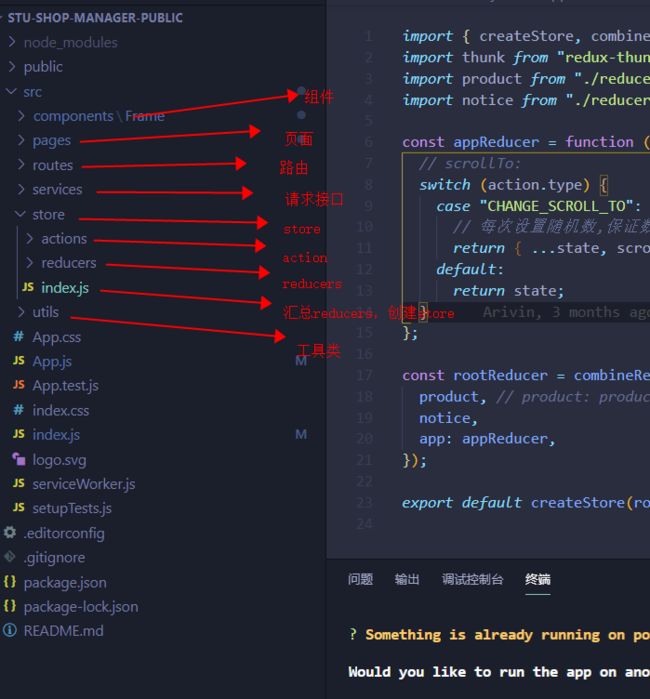Collapse the store folder chevron
Screen dimensions: 650x699
click(20, 214)
